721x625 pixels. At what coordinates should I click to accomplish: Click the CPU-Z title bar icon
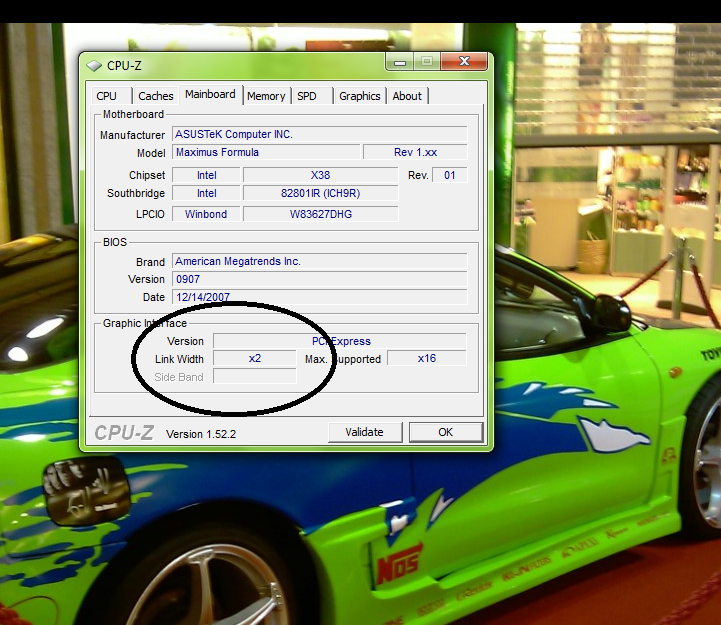pyautogui.click(x=94, y=66)
